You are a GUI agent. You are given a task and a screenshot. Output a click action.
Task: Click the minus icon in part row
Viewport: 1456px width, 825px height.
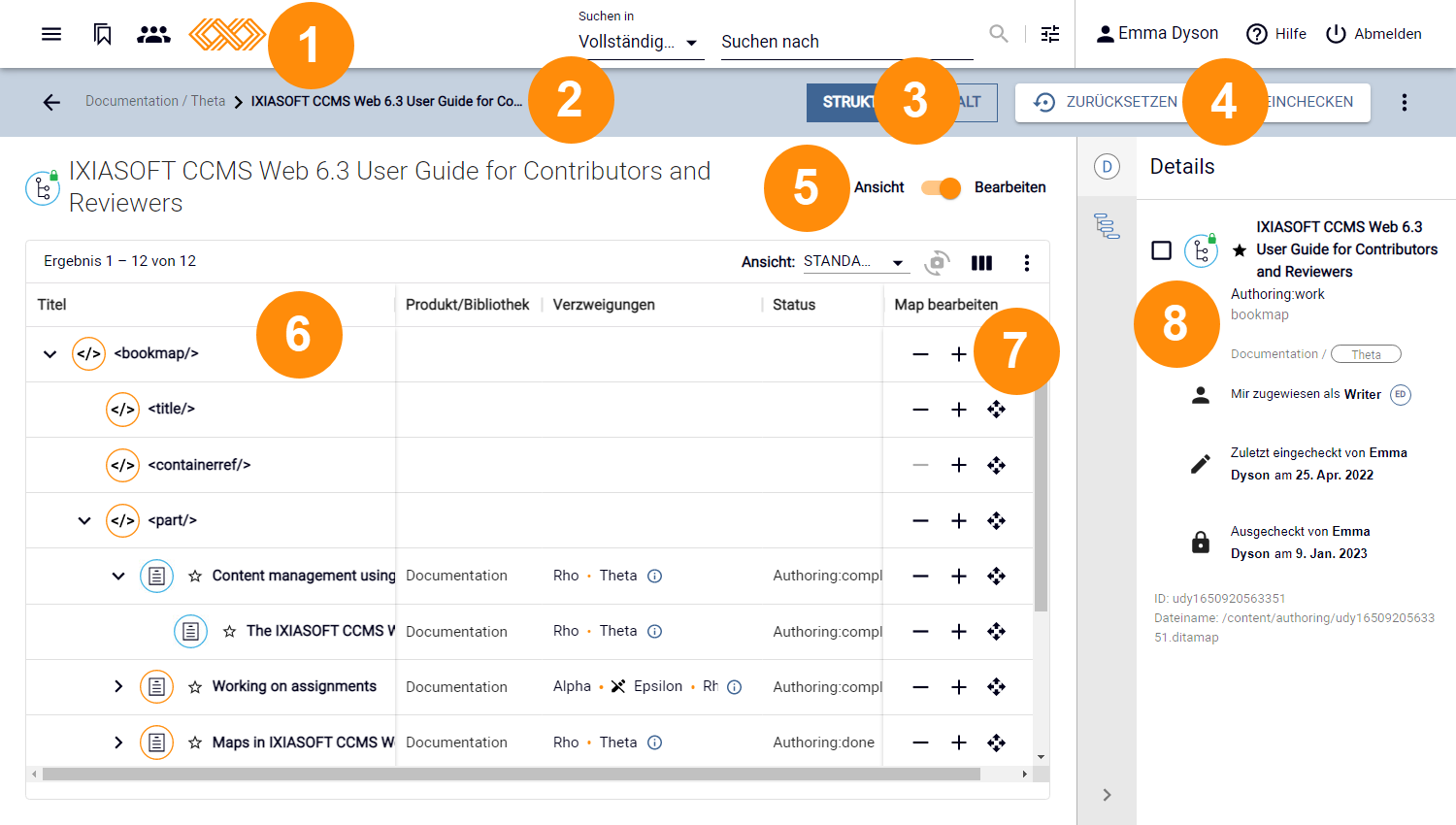920,521
